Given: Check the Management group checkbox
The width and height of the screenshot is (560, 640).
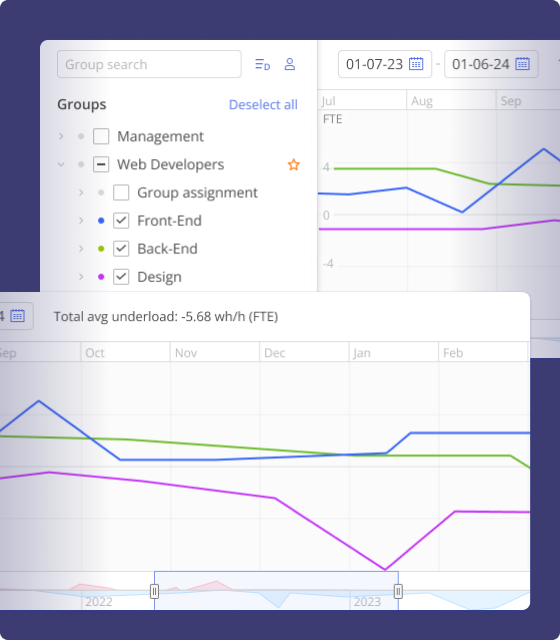Looking at the screenshot, I should tap(101, 136).
